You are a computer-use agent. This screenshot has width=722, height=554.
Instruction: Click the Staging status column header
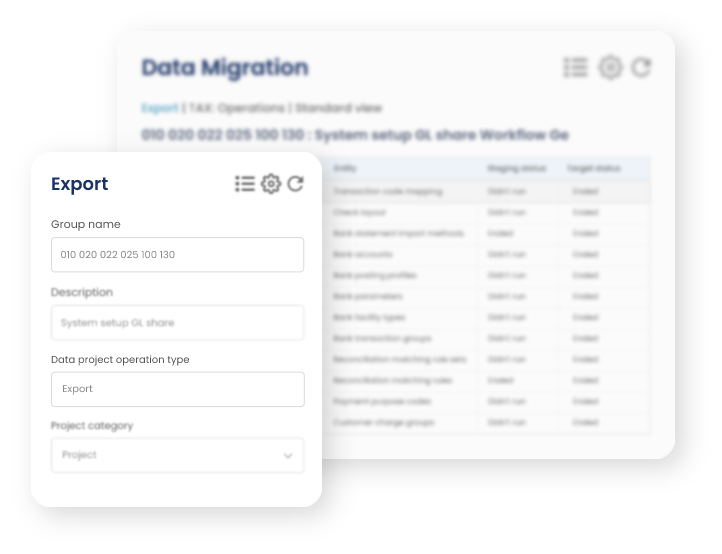(517, 169)
